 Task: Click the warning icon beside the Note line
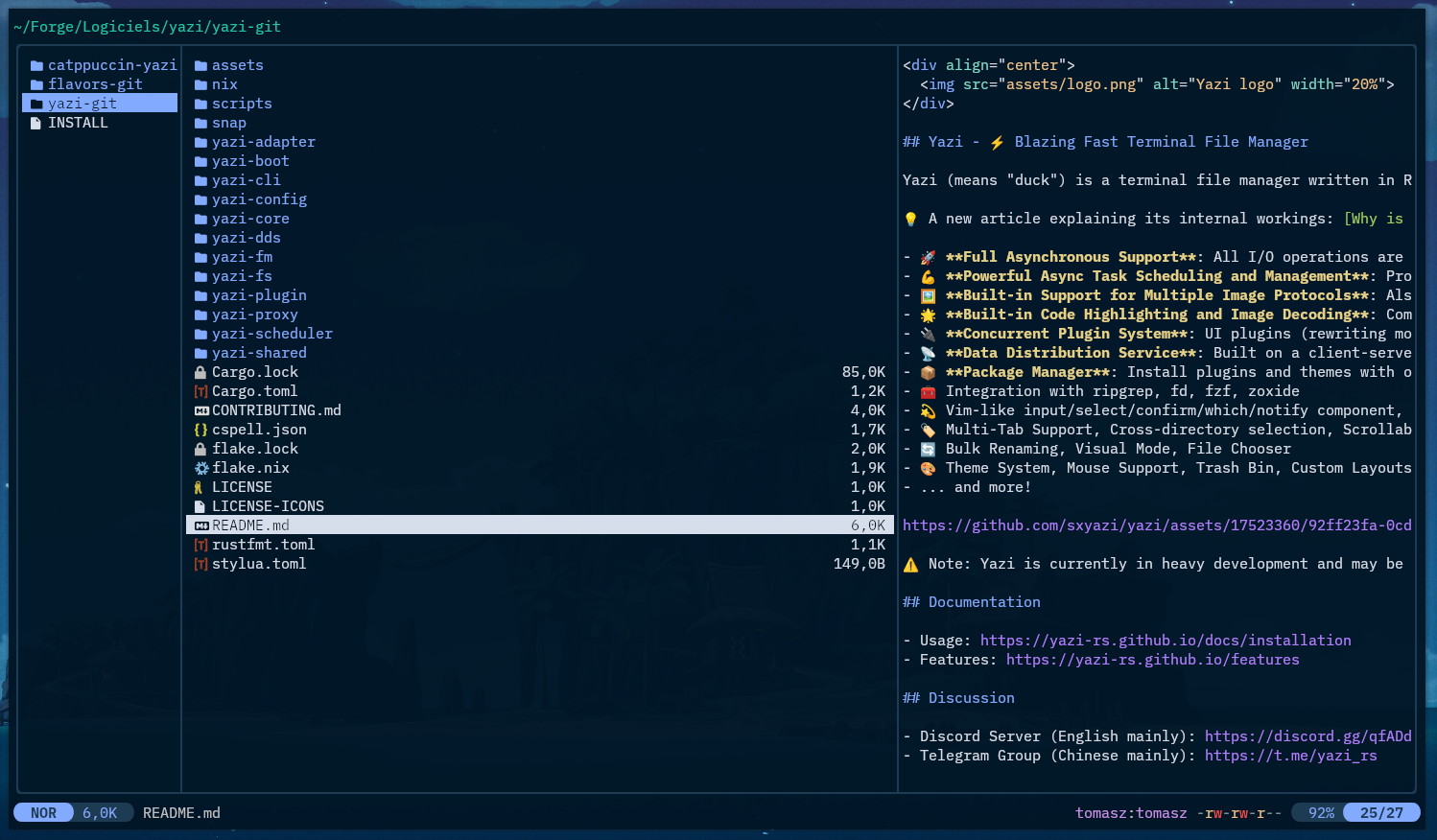[910, 565]
